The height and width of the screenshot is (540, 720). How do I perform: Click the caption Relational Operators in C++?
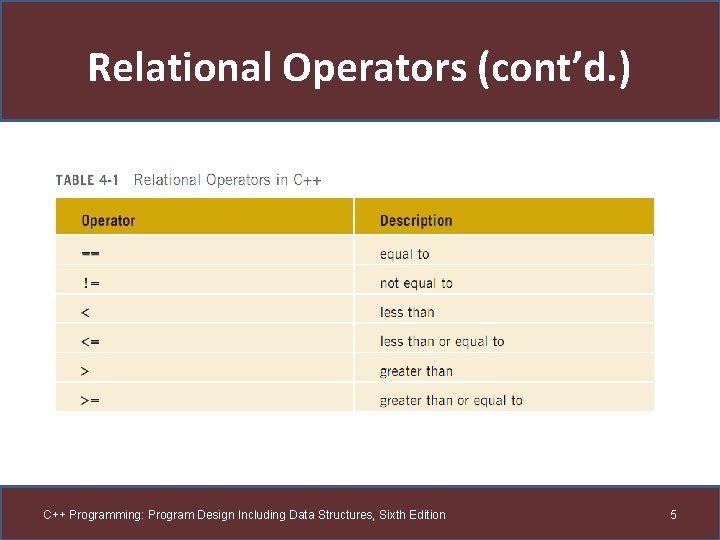[227, 180]
